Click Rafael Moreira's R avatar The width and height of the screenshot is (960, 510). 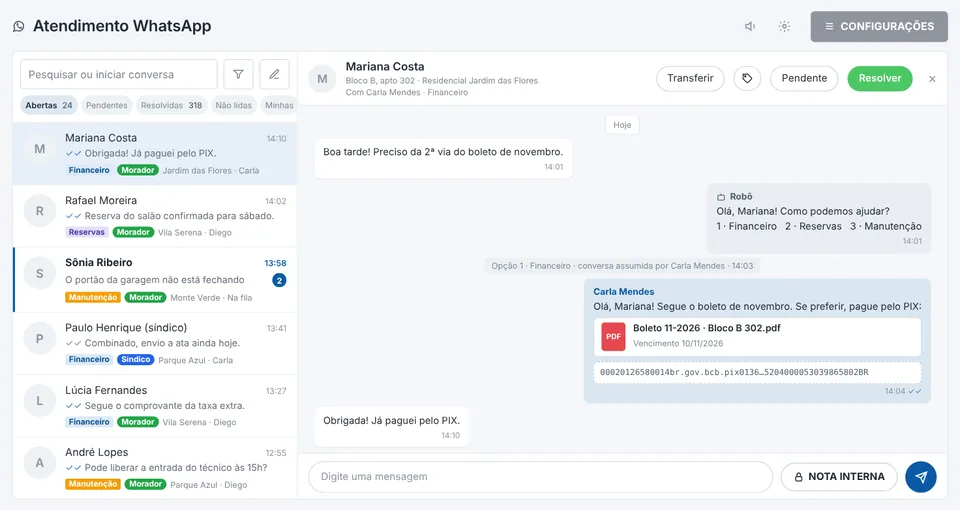tap(40, 211)
